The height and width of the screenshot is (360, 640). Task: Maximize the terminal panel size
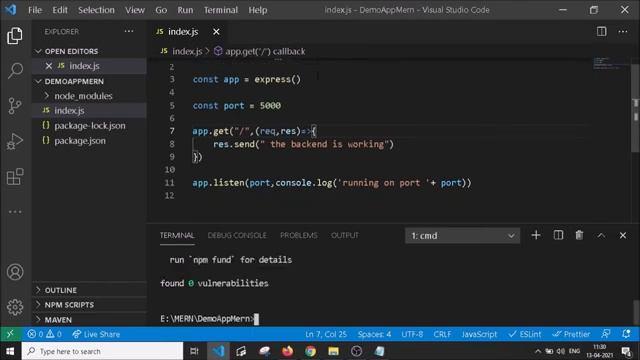pyautogui.click(x=601, y=236)
